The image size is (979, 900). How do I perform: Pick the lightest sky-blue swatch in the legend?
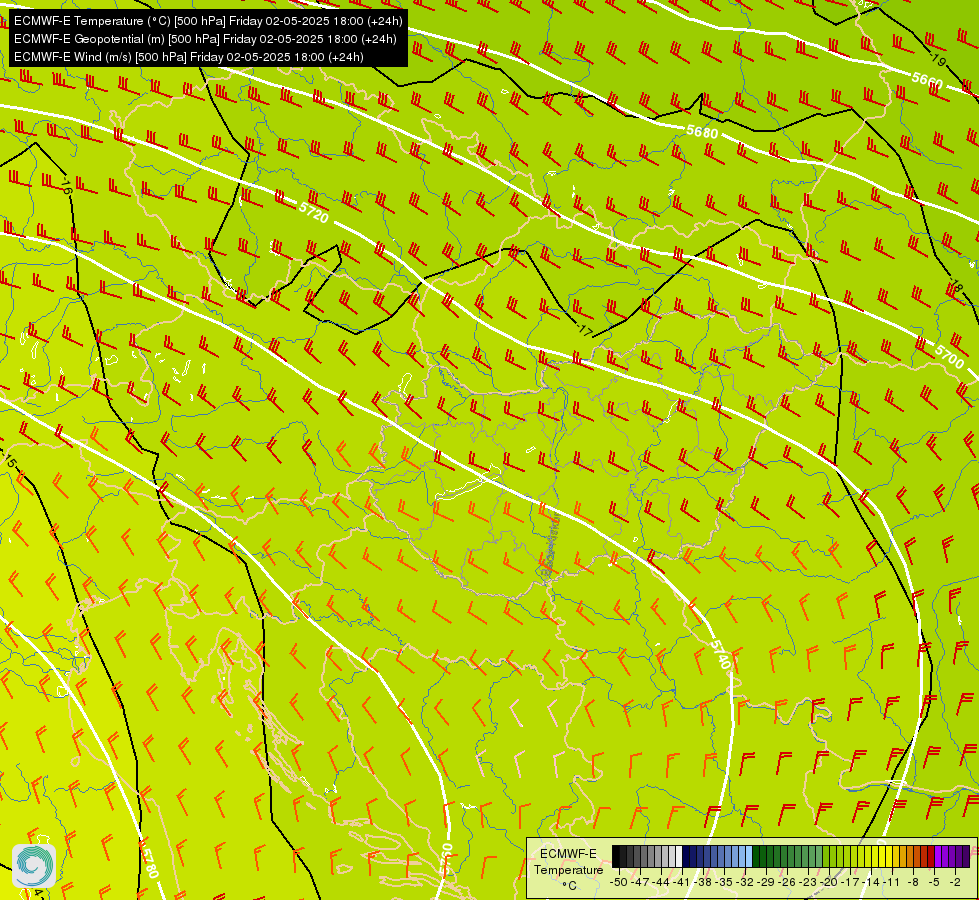click(749, 856)
